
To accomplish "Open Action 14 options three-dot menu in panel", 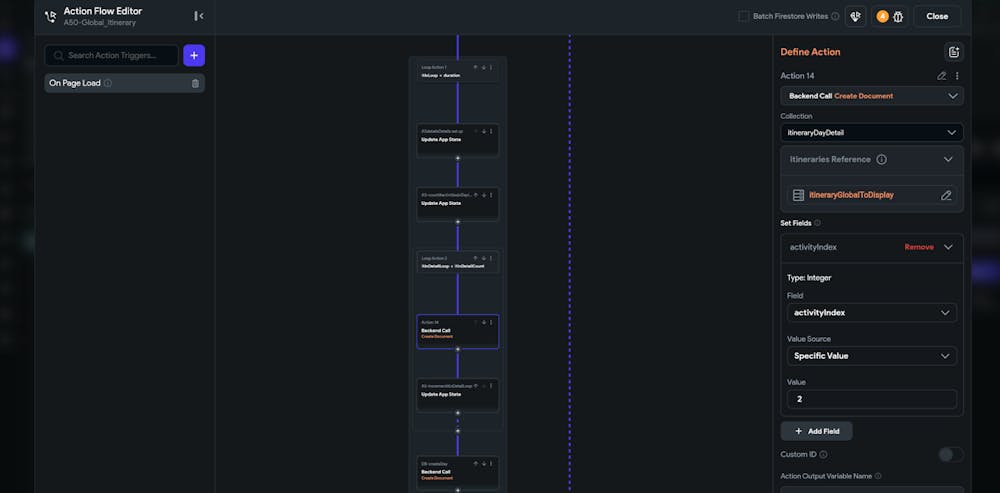I will tap(957, 76).
